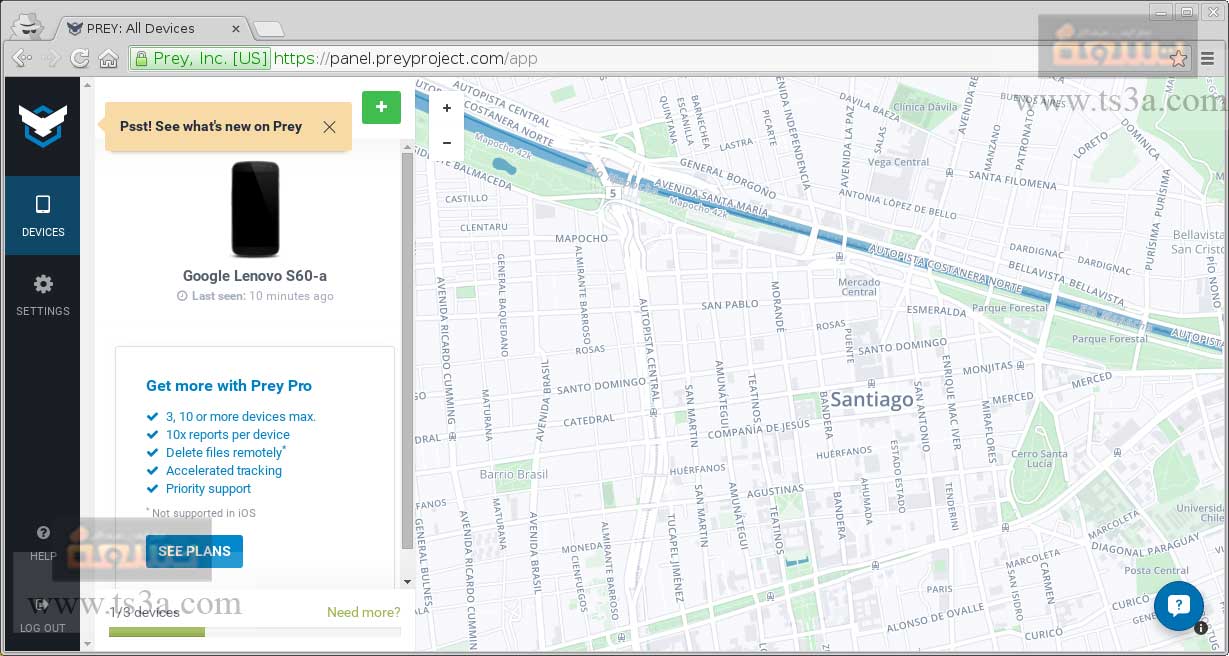The width and height of the screenshot is (1229, 656).
Task: Focus the address bar URL
Action: 406,58
